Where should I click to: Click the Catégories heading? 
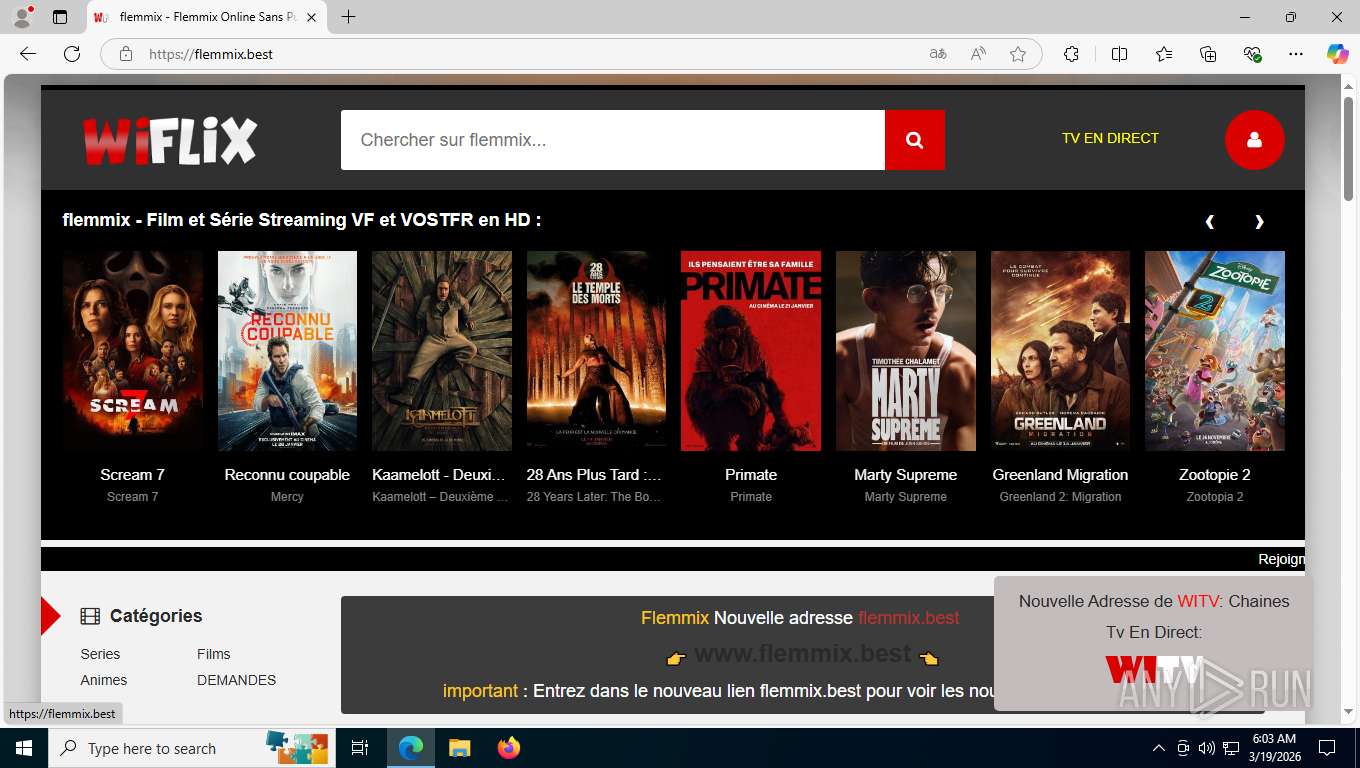pyautogui.click(x=156, y=616)
